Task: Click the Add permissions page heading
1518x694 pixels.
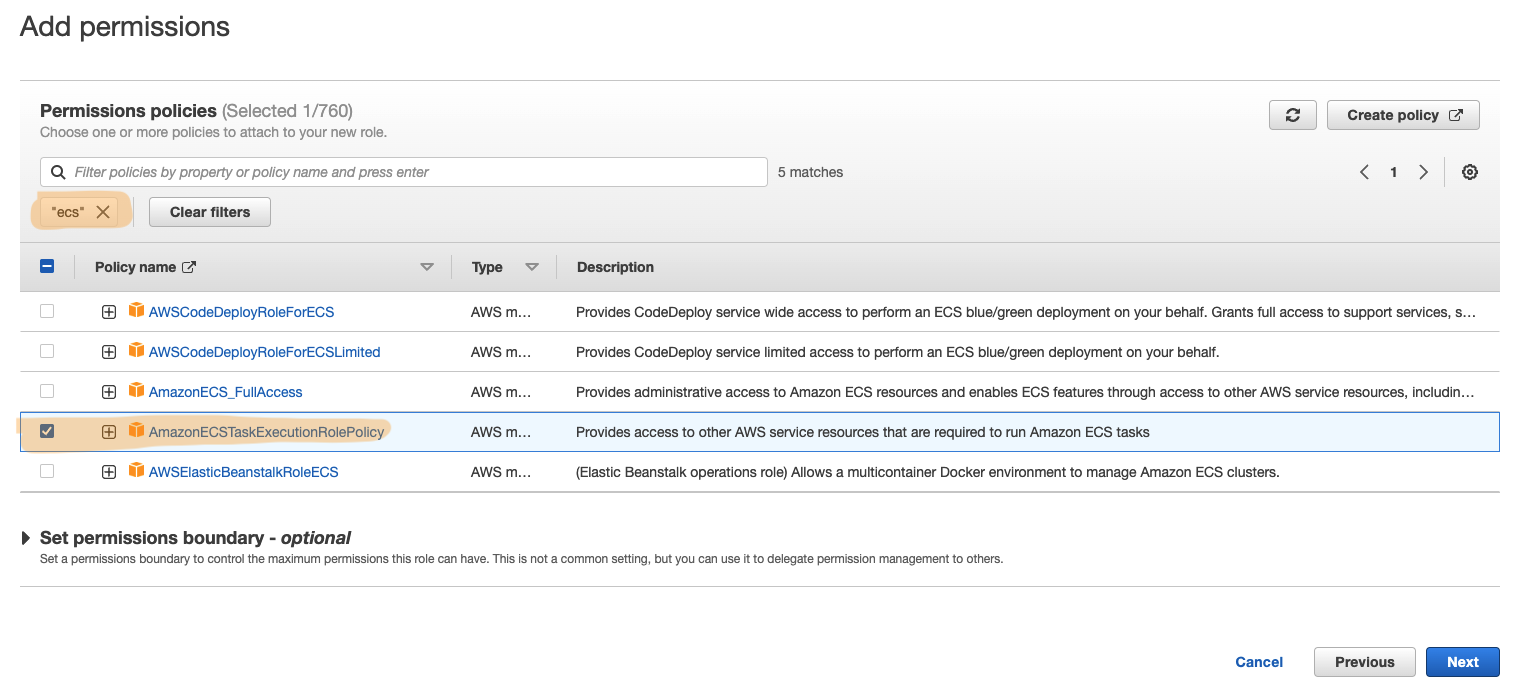Action: pos(125,27)
